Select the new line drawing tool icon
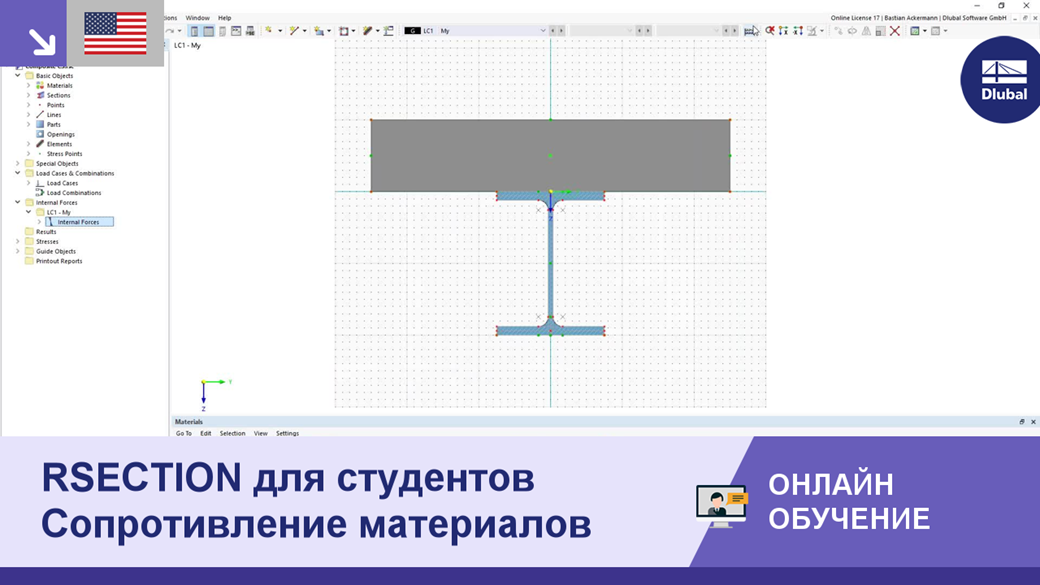Image resolution: width=1040 pixels, height=585 pixels. click(x=294, y=31)
